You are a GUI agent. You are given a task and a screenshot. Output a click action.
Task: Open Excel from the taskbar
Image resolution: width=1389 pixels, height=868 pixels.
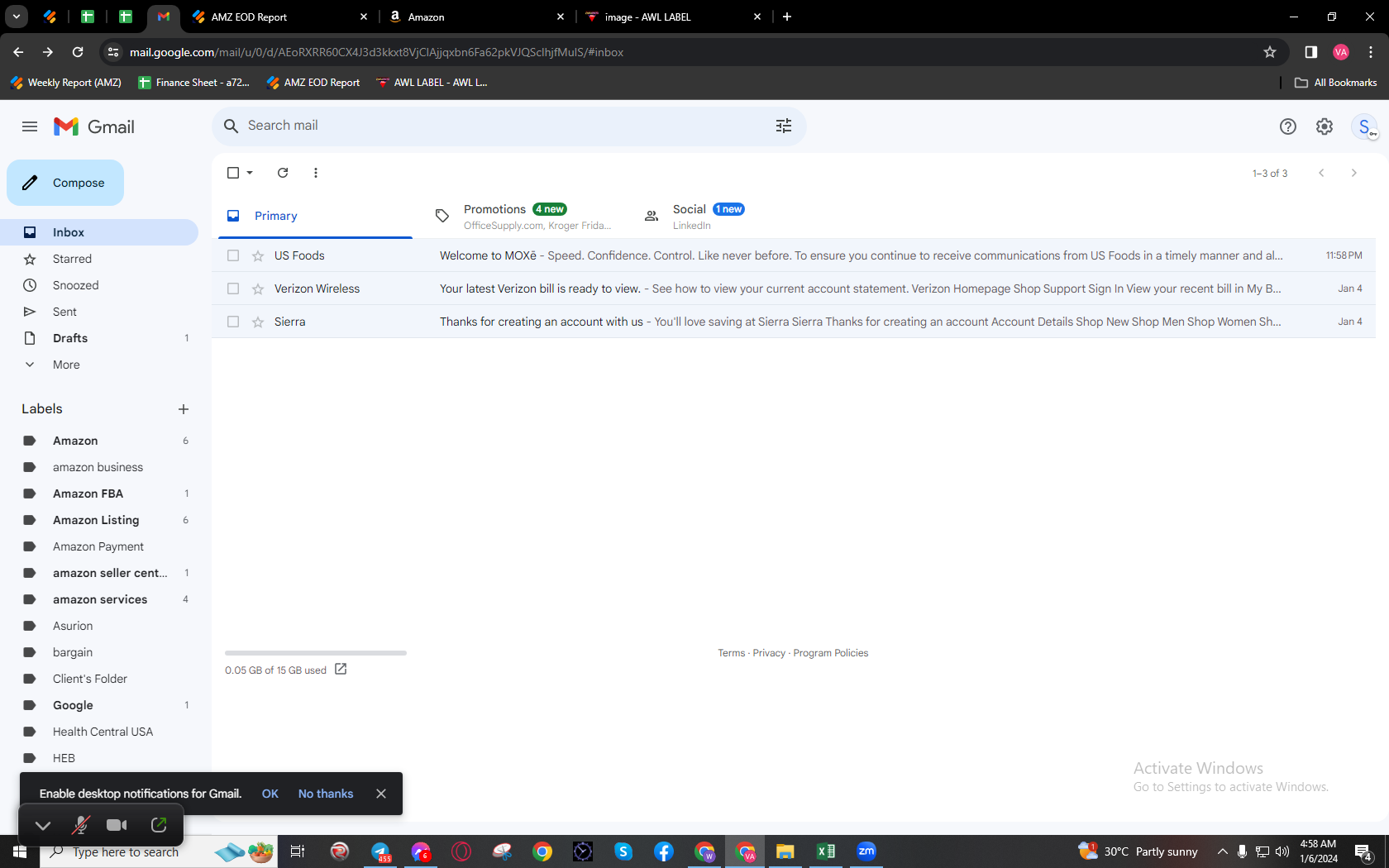pyautogui.click(x=825, y=851)
